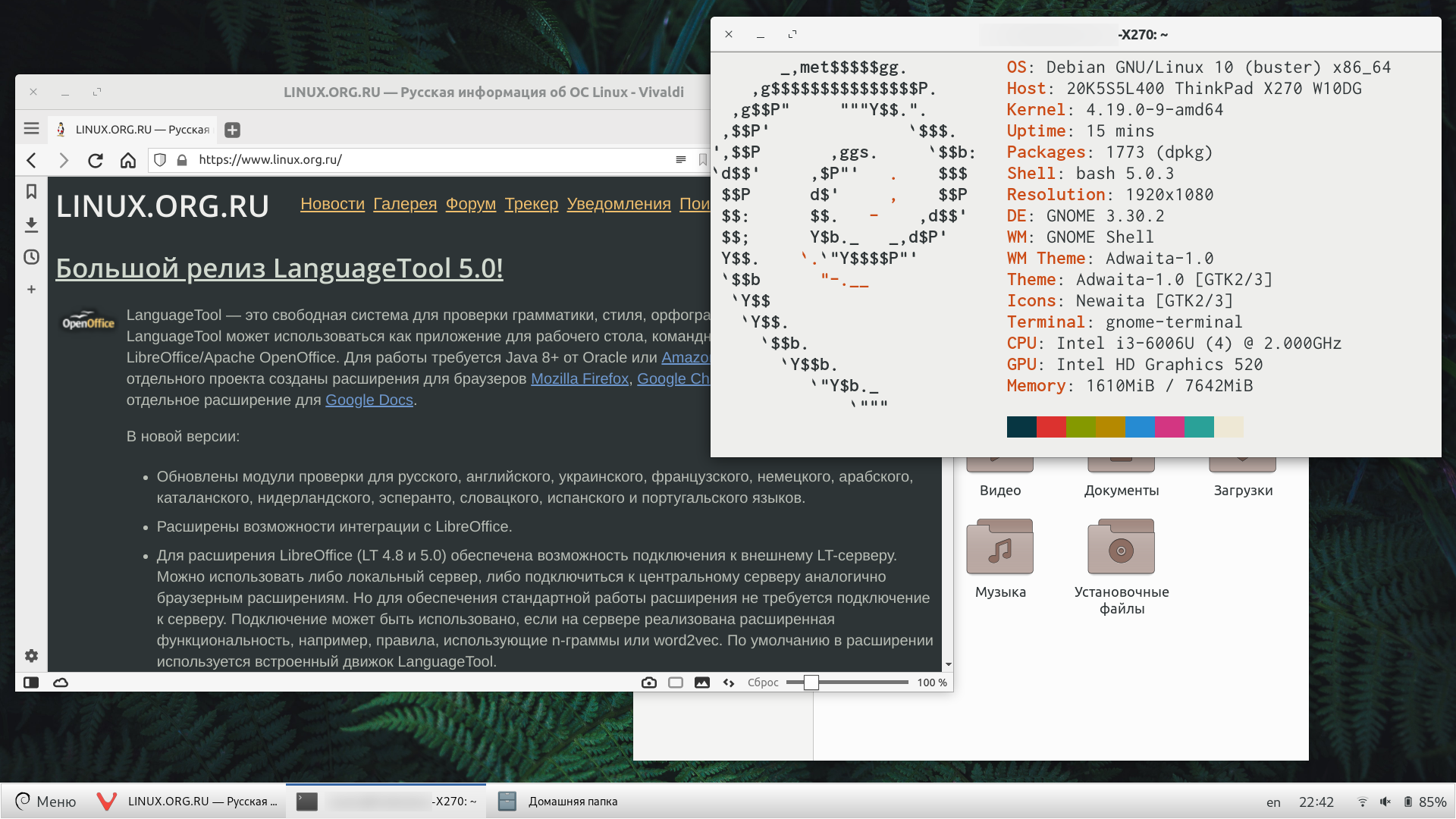Switch to Vivaldi window in taskbar
Image resolution: width=1456 pixels, height=819 pixels.
[187, 802]
